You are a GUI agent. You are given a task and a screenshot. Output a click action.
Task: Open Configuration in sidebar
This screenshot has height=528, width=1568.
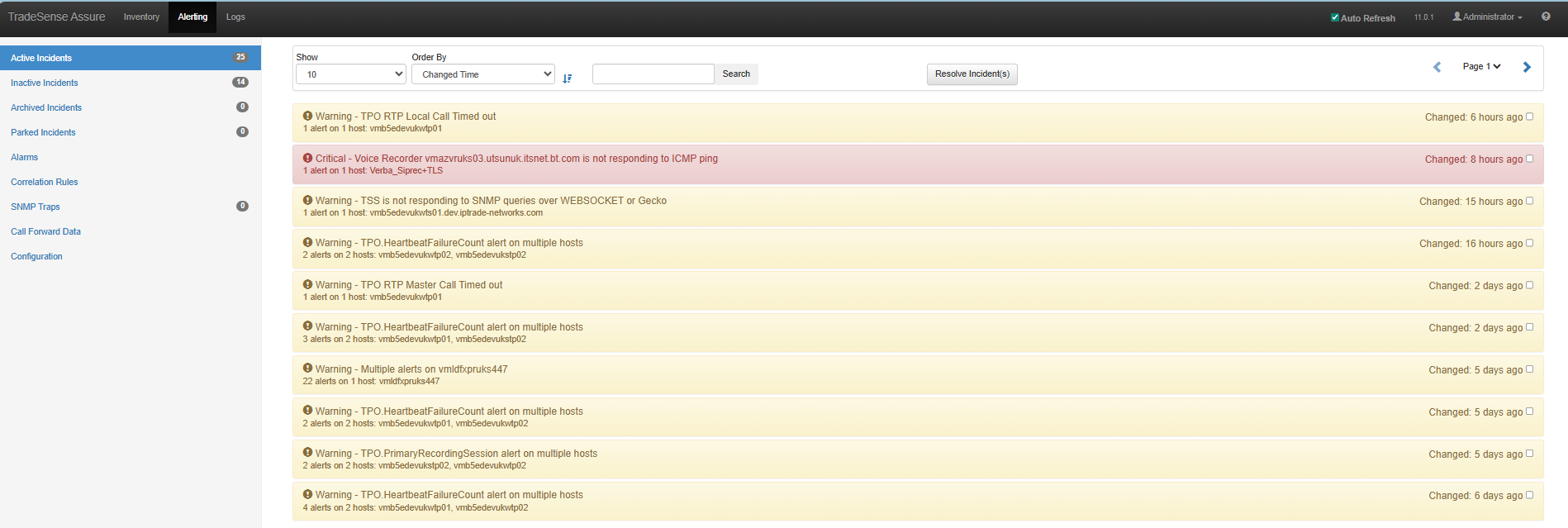click(36, 256)
